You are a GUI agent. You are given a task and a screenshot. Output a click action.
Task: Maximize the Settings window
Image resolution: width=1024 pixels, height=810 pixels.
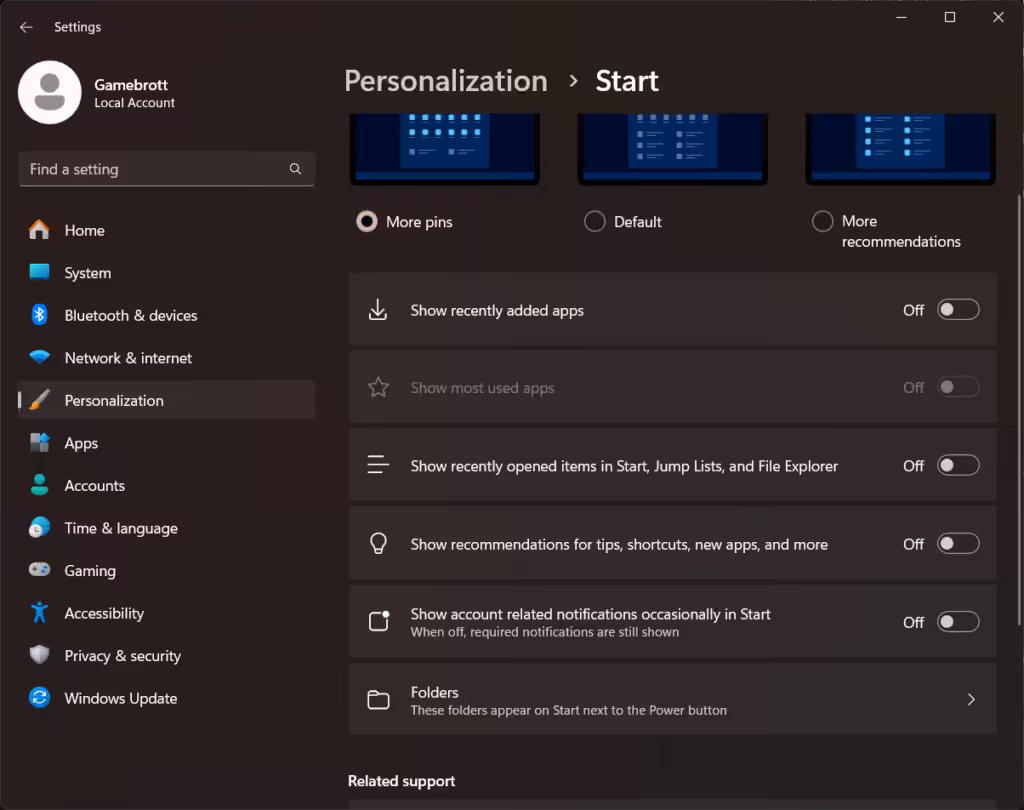tap(950, 17)
